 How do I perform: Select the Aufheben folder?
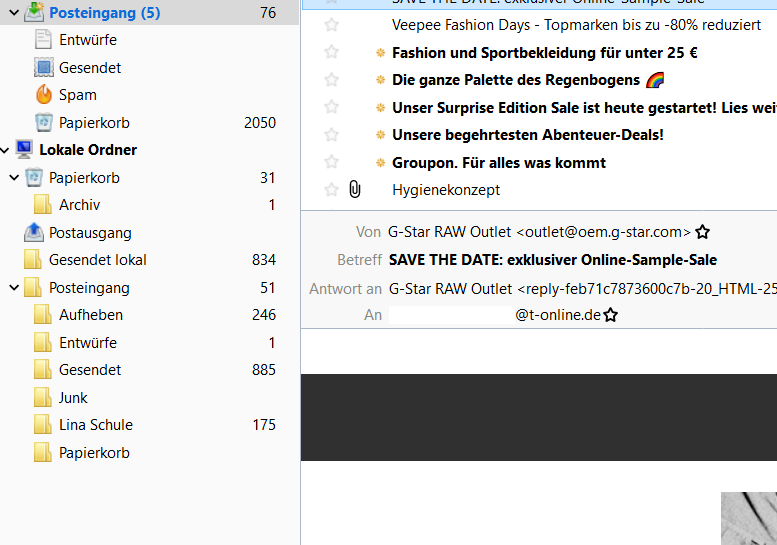pyautogui.click(x=90, y=315)
